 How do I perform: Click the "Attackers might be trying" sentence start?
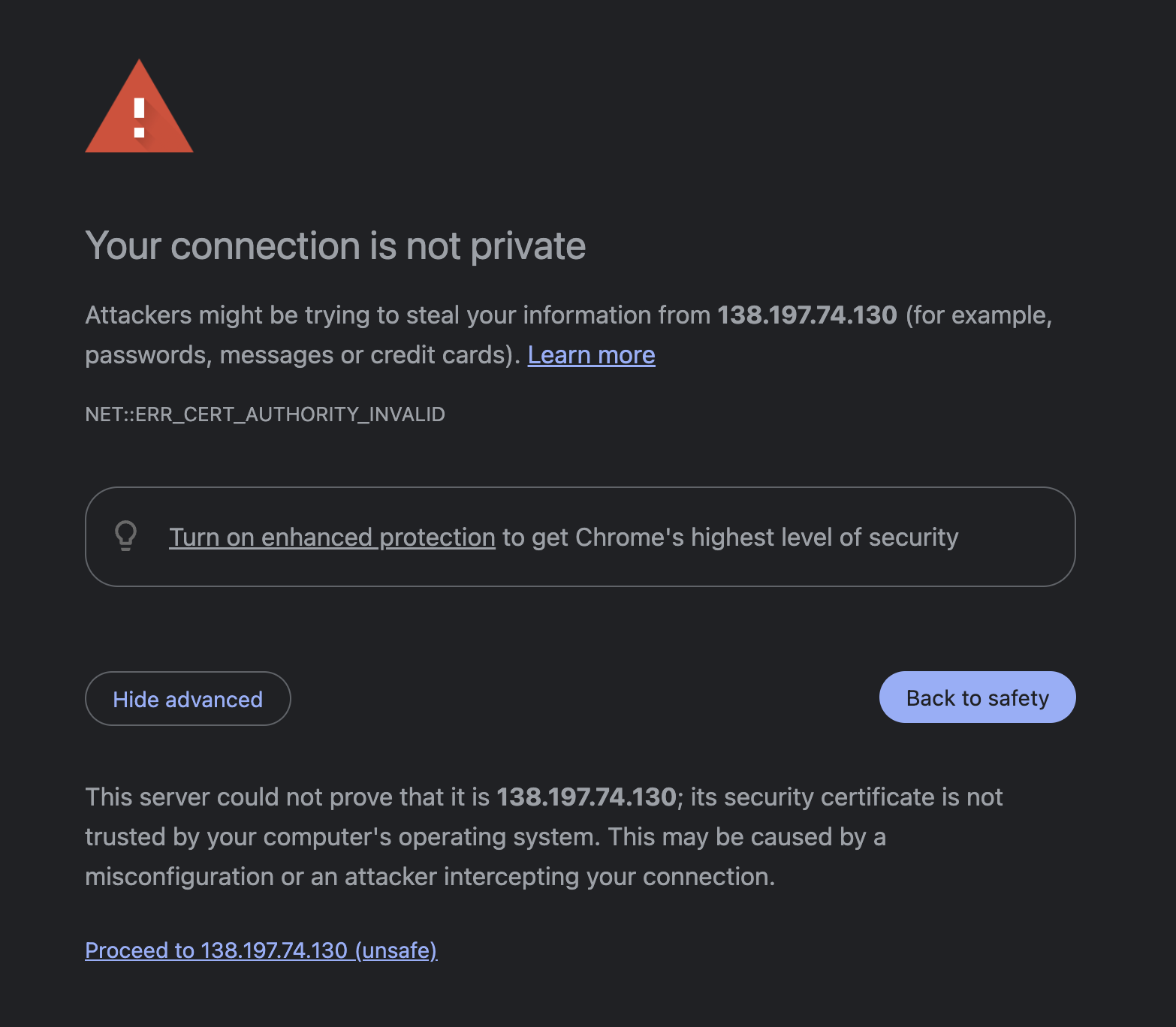(x=191, y=315)
